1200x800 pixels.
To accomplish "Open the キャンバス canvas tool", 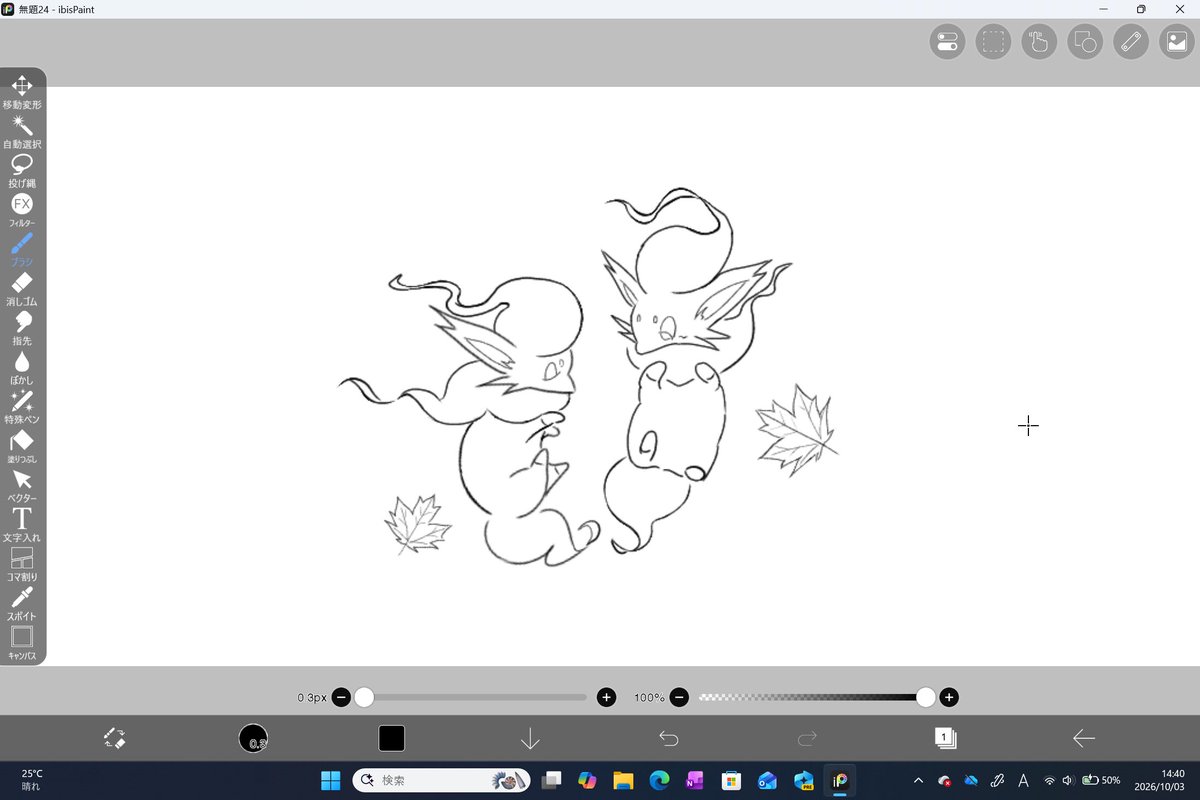I will tap(22, 643).
